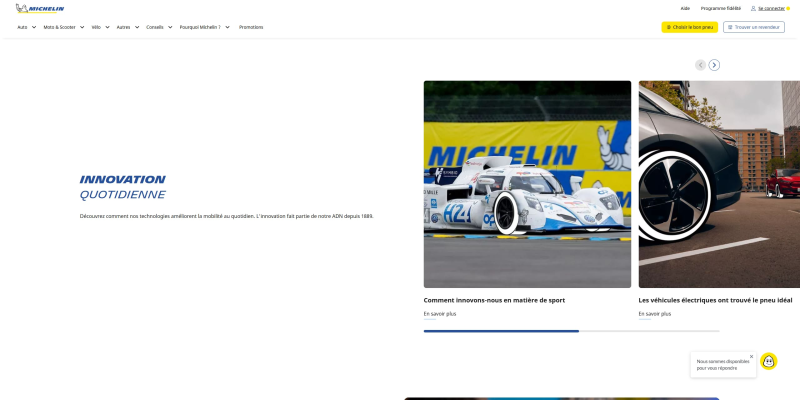The image size is (800, 400).
Task: Open the electric vehicle wheel image
Action: point(719,184)
